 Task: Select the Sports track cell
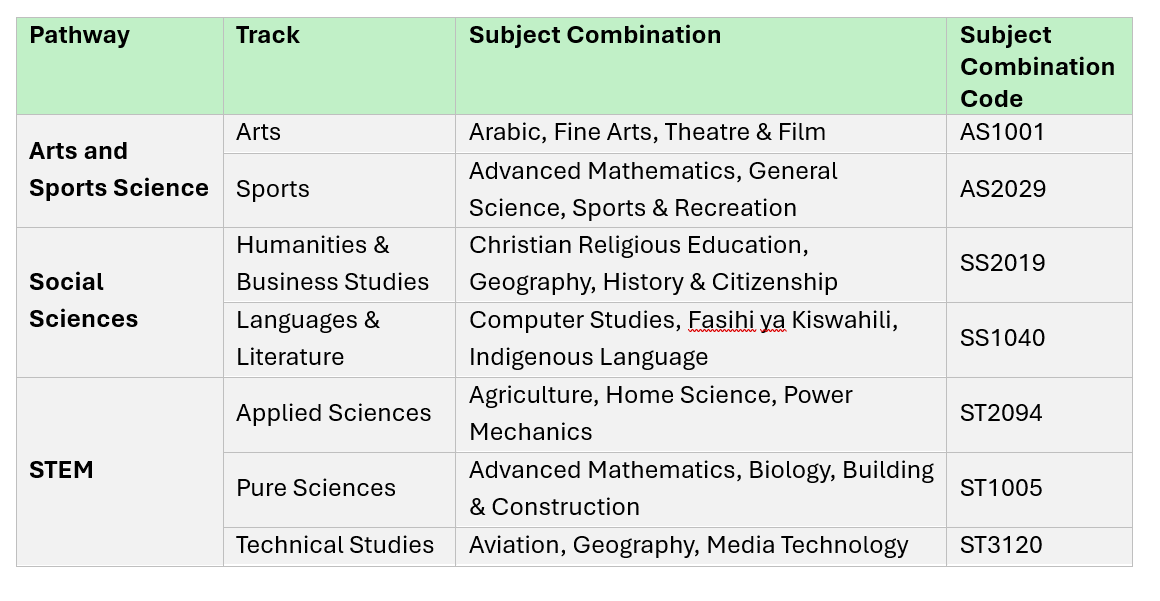point(340,190)
